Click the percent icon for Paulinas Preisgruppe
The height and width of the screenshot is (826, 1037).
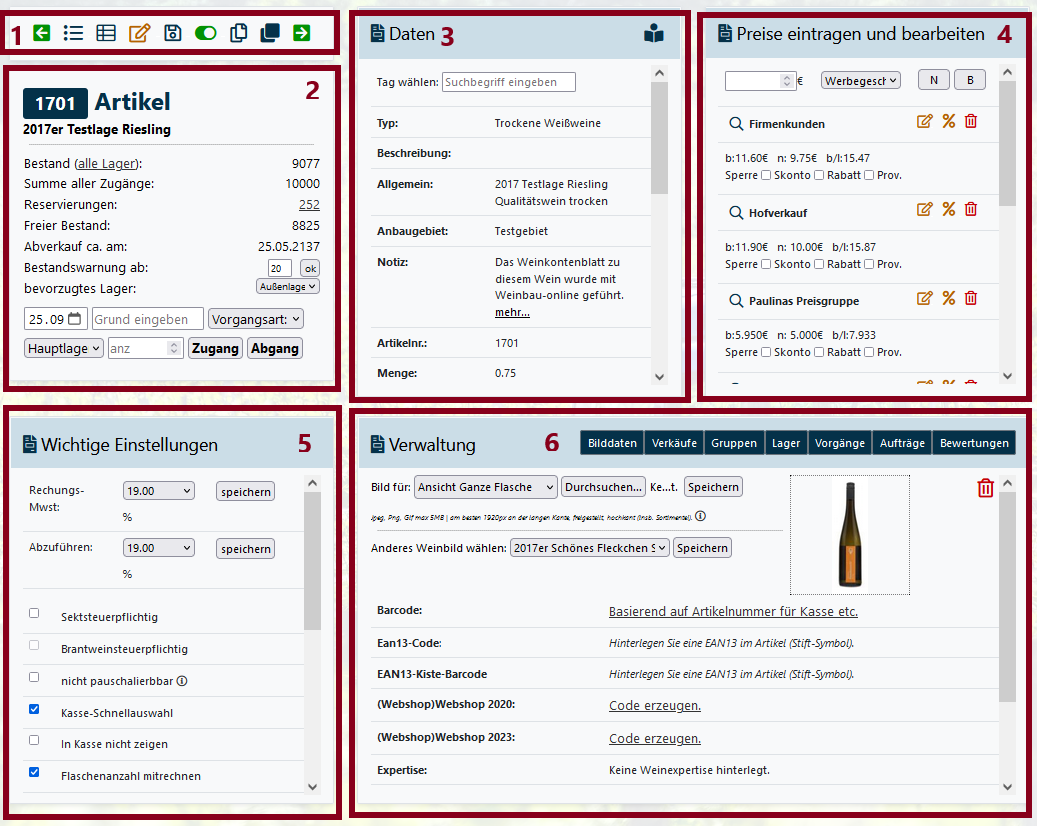tap(948, 298)
